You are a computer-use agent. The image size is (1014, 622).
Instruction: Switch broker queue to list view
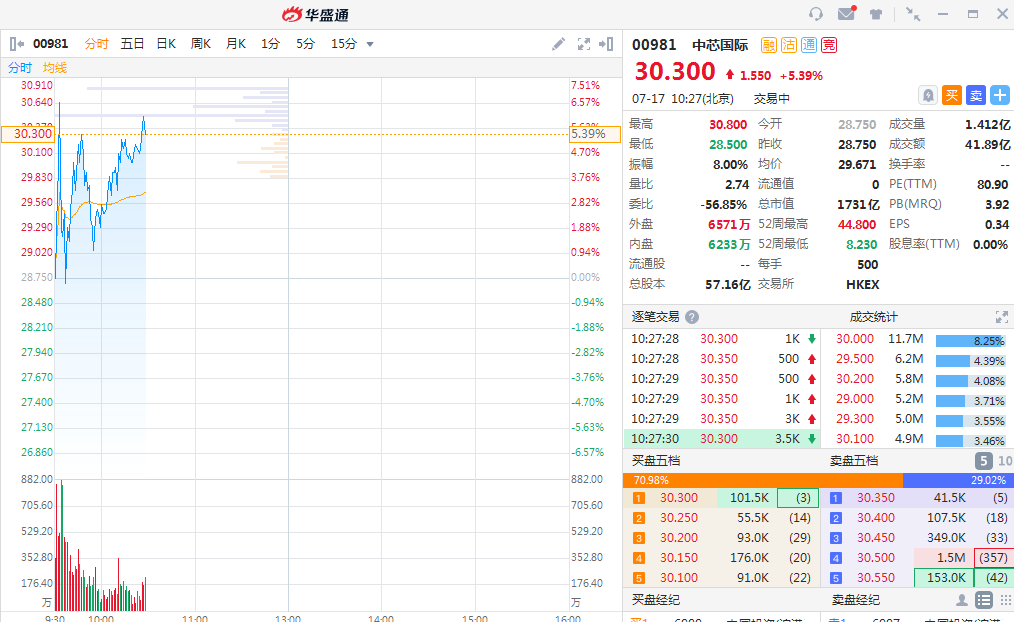click(983, 600)
